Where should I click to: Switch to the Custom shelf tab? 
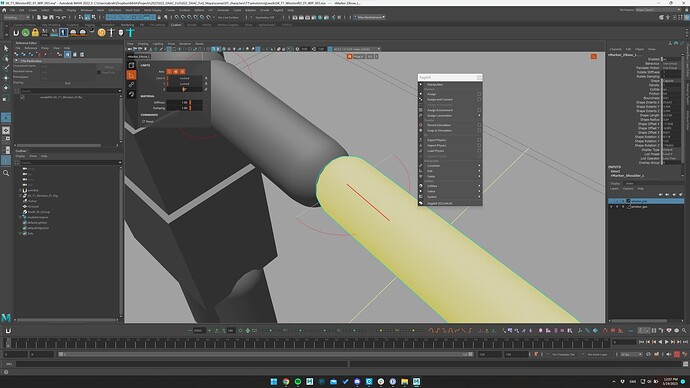(176, 25)
